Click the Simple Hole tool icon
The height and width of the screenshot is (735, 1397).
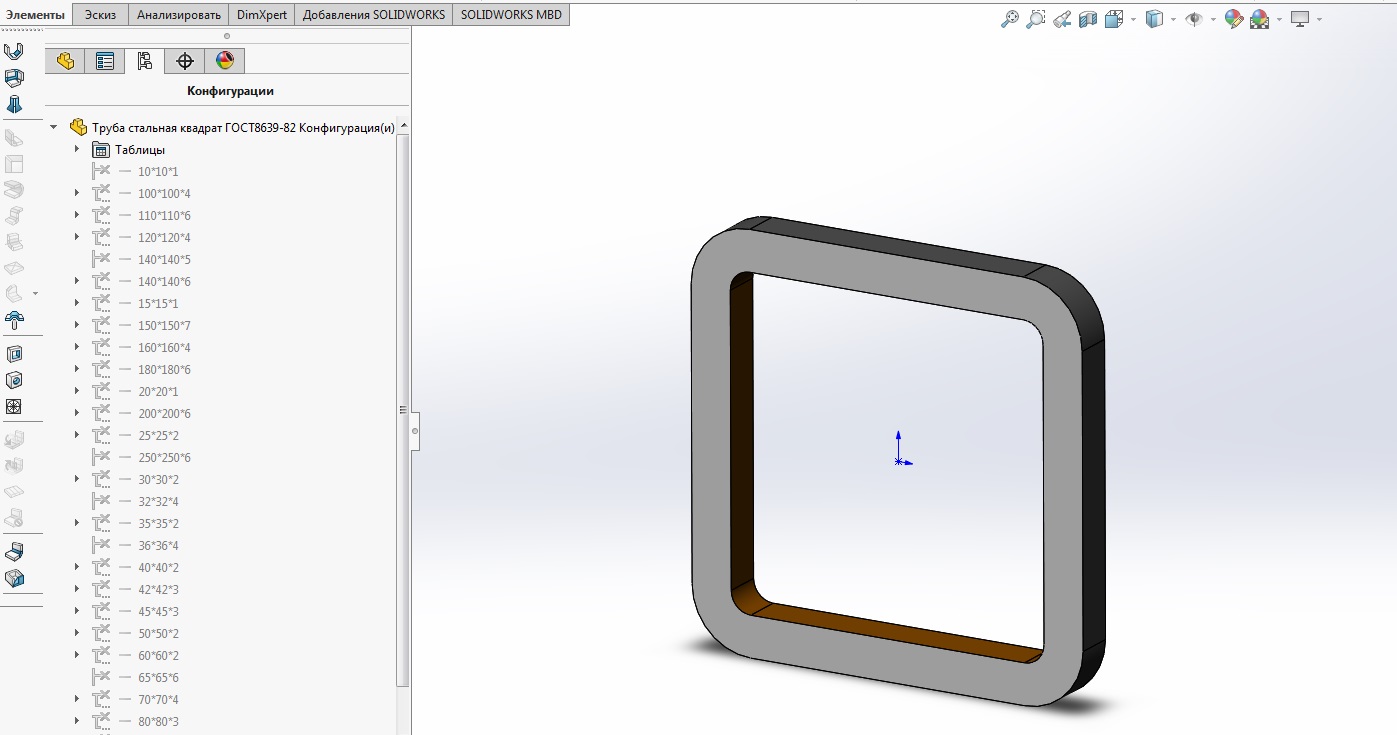tap(14, 380)
